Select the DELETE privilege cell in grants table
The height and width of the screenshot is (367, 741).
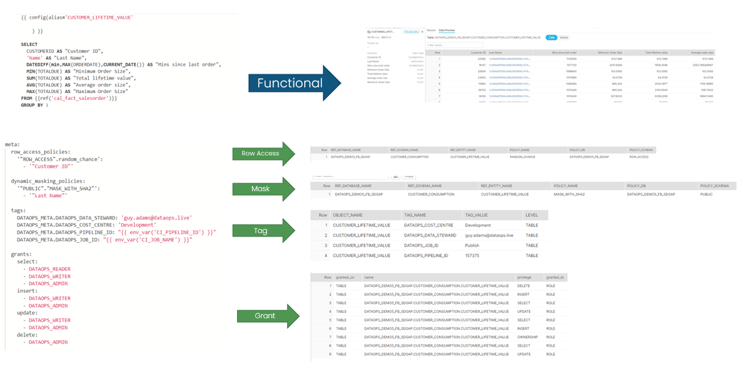[523, 286]
